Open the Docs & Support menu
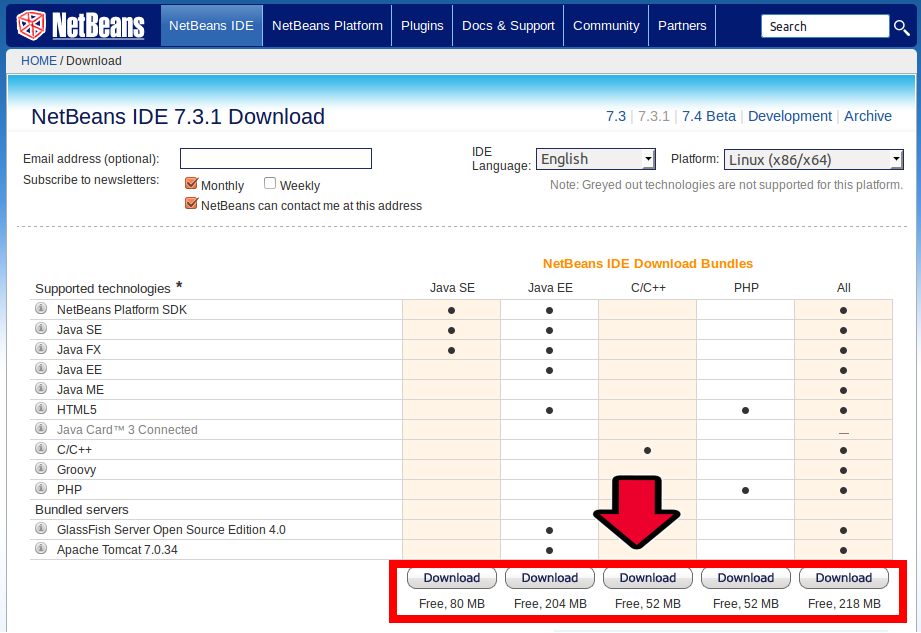921x633 pixels. point(507,25)
